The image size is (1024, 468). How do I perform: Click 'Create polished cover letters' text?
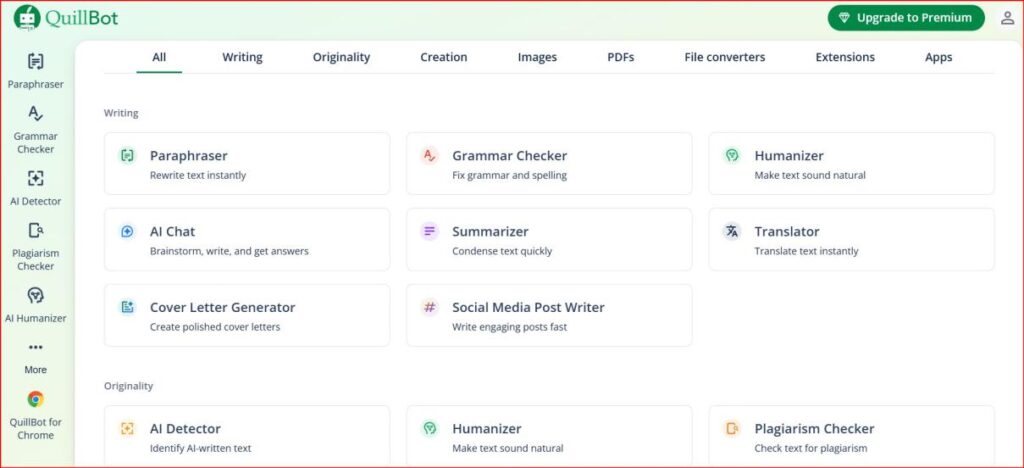pyautogui.click(x=215, y=327)
